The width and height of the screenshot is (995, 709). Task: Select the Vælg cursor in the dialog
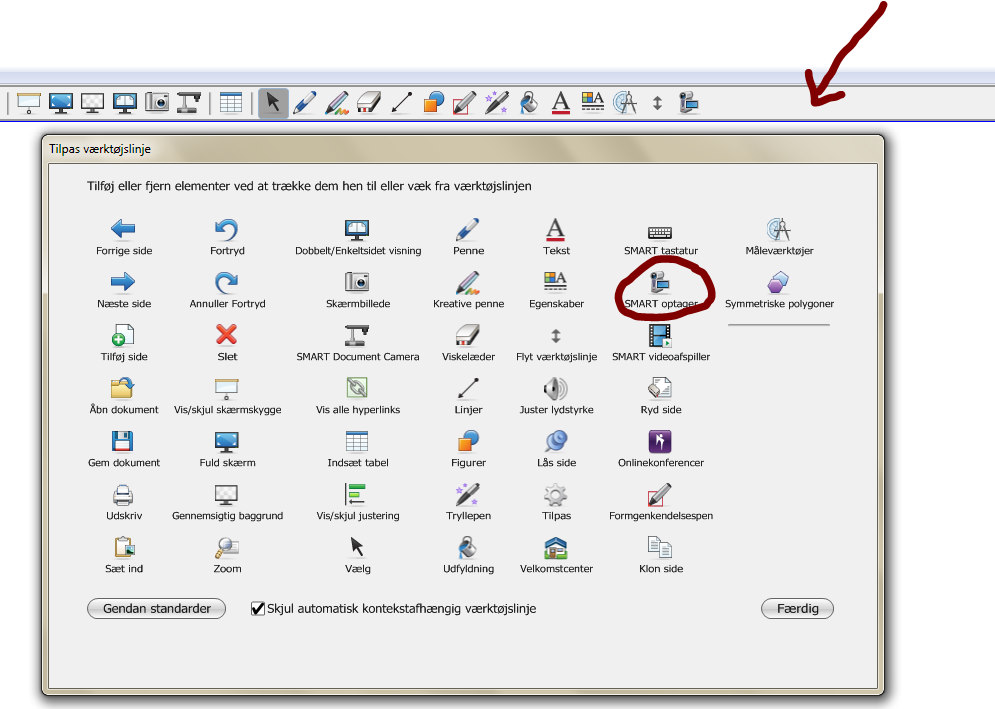click(x=357, y=547)
